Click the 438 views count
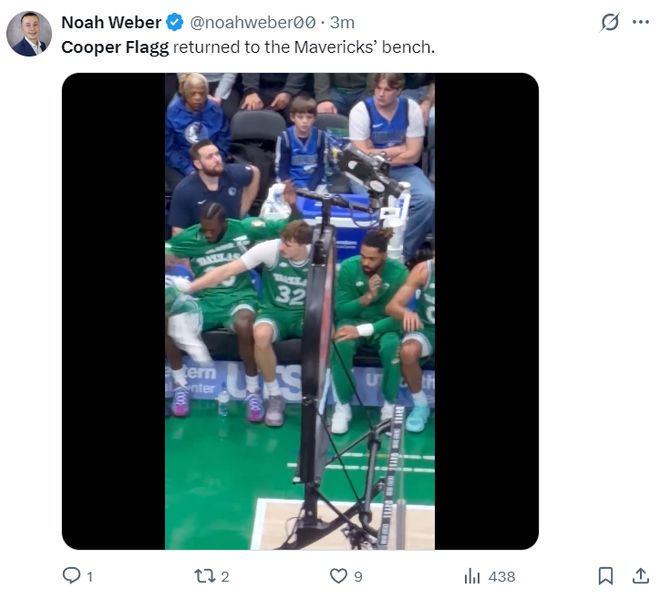Image resolution: width=660 pixels, height=599 pixels. coord(501,576)
